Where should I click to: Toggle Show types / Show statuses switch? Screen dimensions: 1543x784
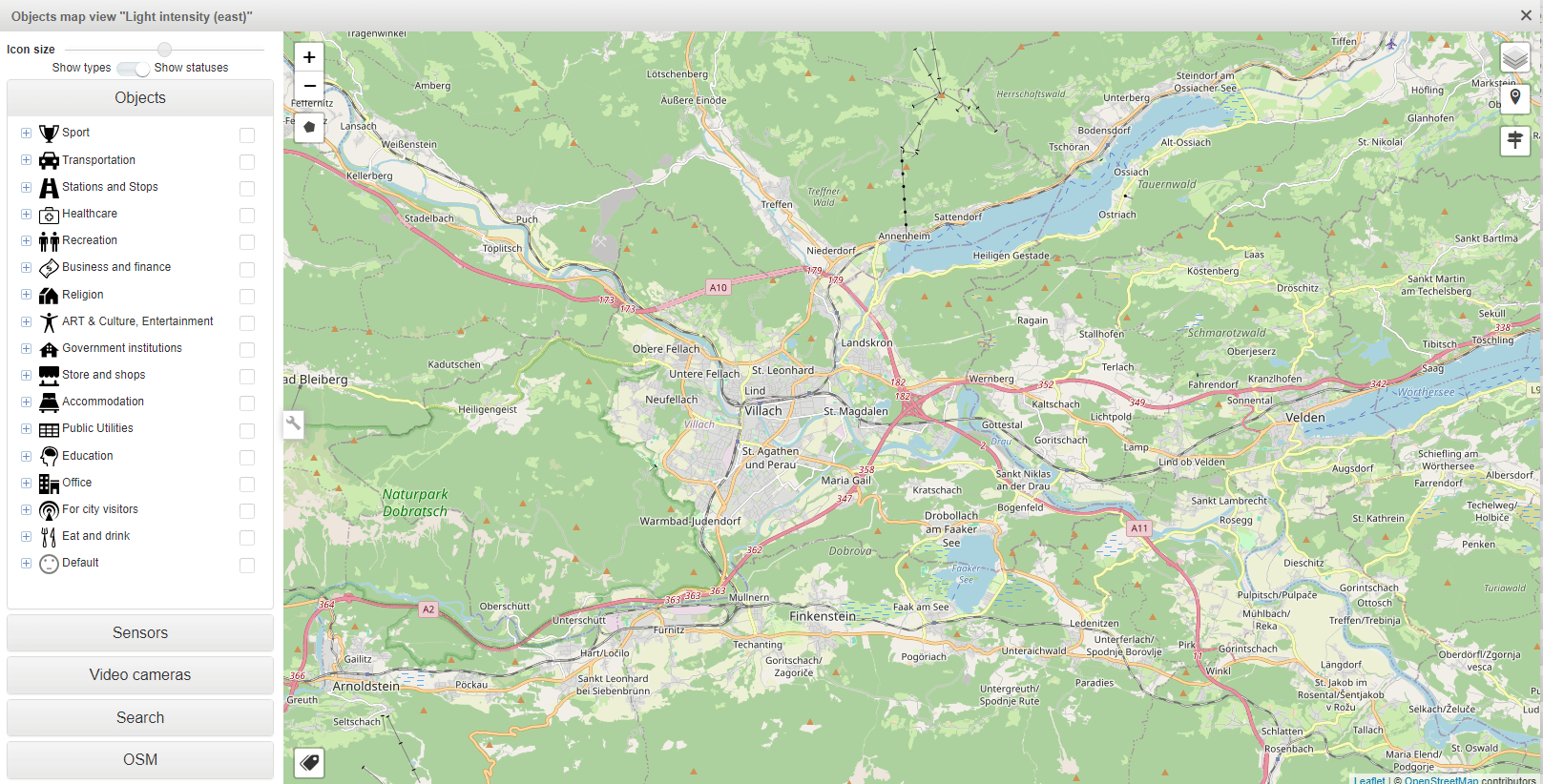point(134,69)
